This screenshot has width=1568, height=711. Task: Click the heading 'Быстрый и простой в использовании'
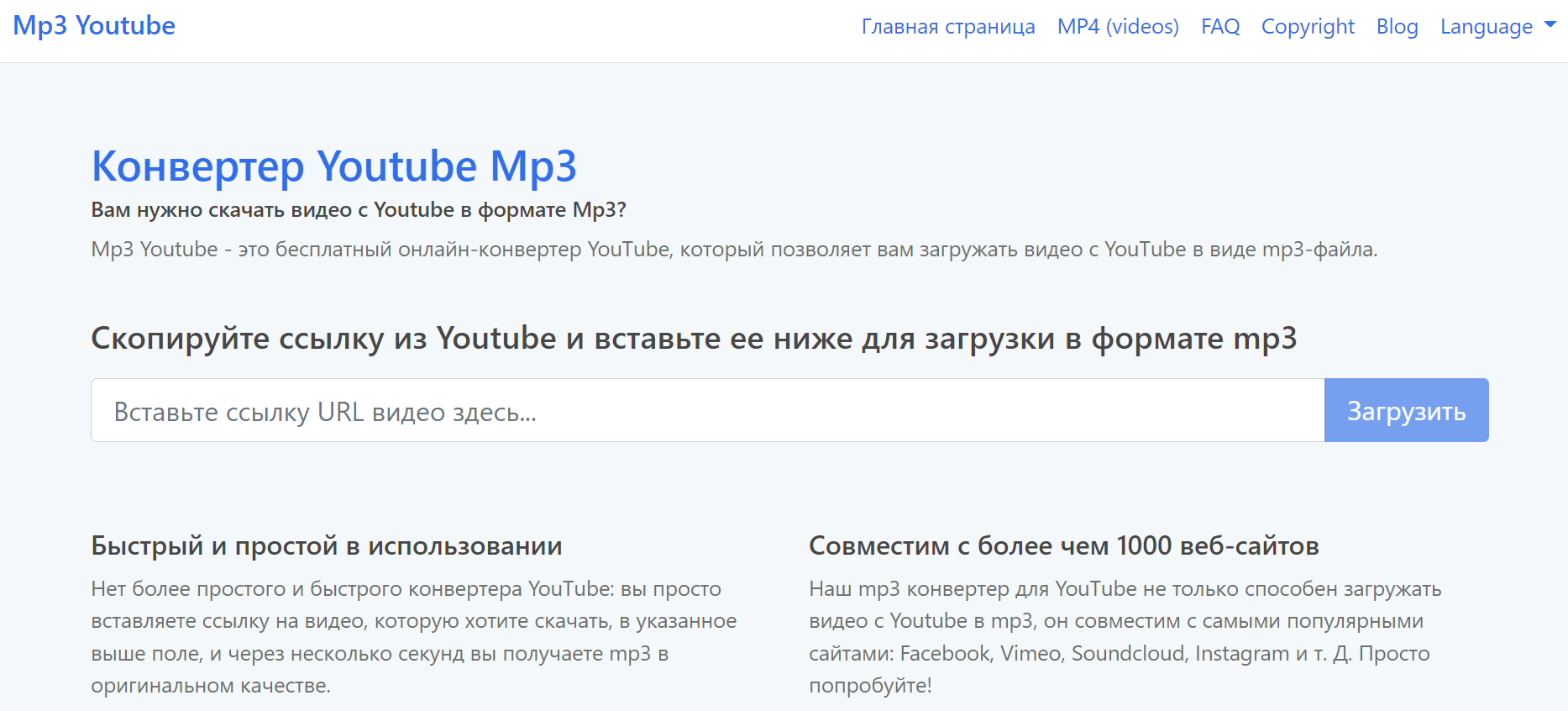327,546
